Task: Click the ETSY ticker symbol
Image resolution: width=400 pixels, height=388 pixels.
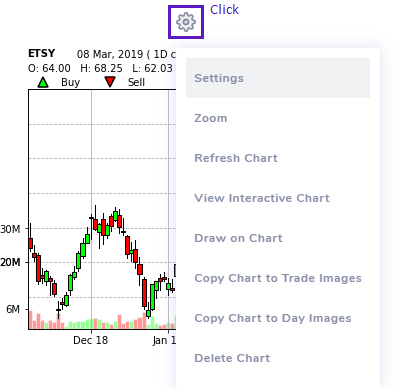Action: coord(41,53)
